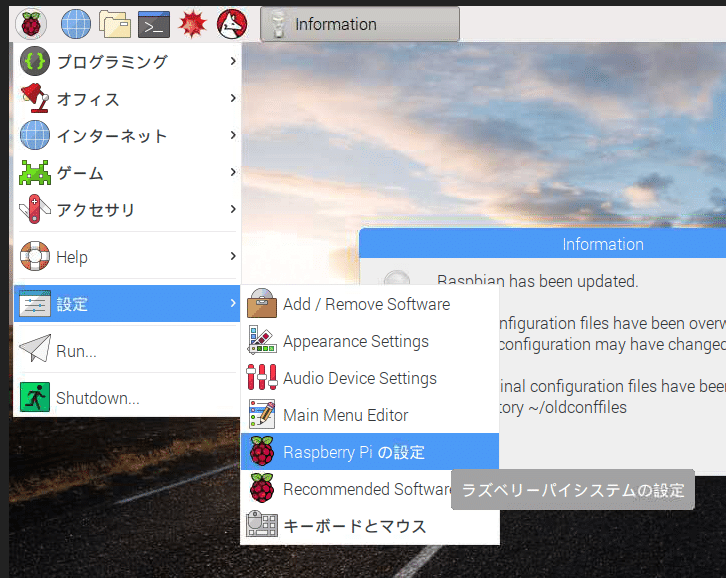Click the keyboard and mouse icon

[262, 524]
